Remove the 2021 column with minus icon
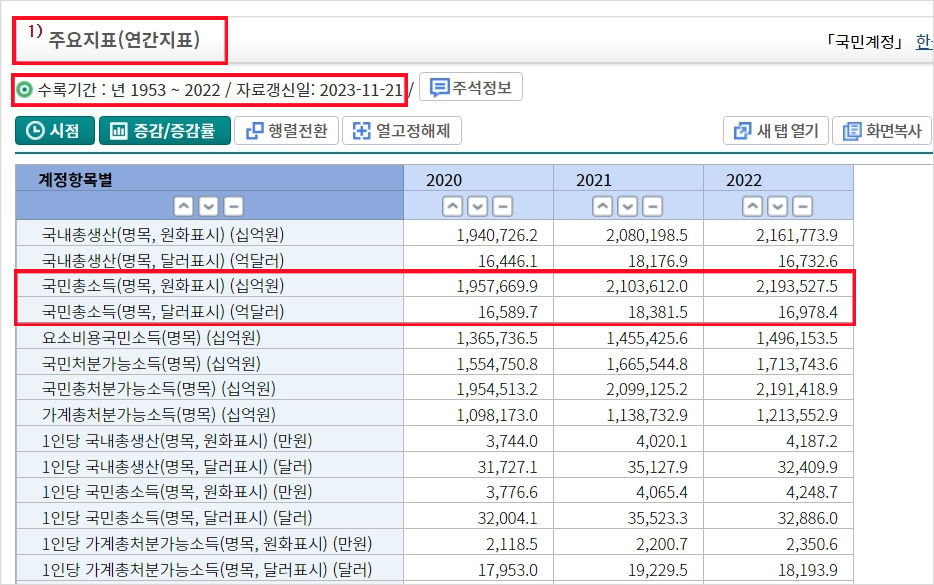 (653, 207)
